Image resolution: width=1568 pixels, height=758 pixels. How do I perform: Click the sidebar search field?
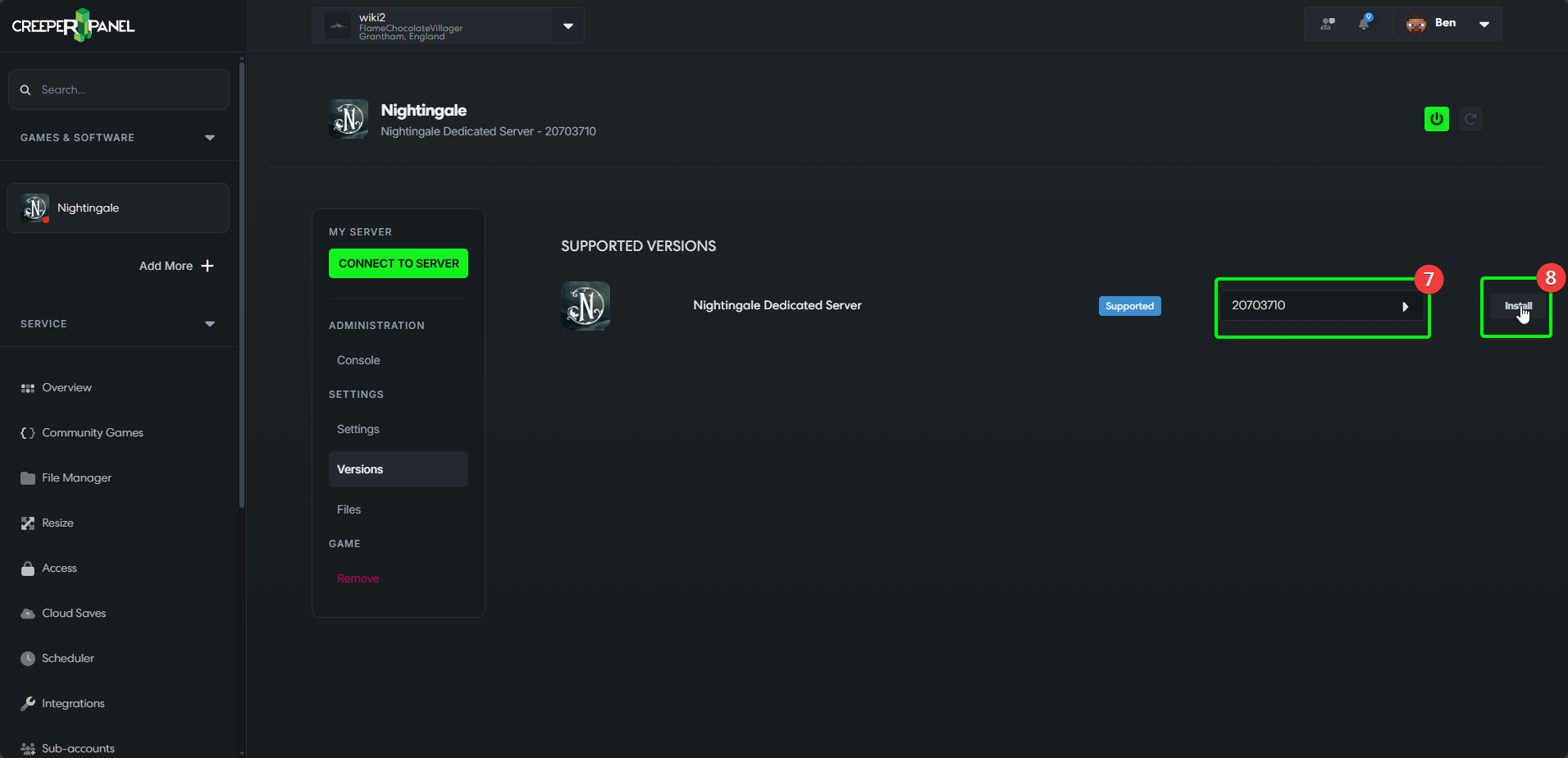click(x=119, y=89)
